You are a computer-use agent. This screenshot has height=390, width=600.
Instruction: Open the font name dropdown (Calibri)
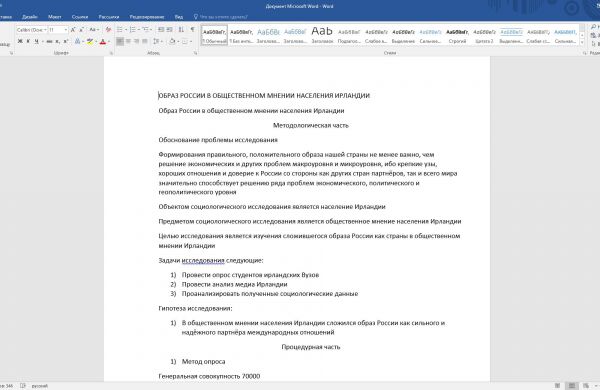pyautogui.click(x=45, y=29)
